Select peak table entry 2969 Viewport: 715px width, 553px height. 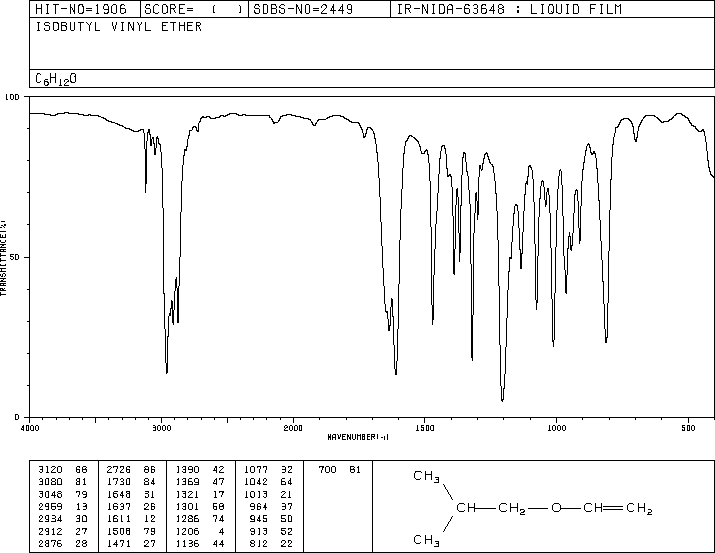coord(50,506)
